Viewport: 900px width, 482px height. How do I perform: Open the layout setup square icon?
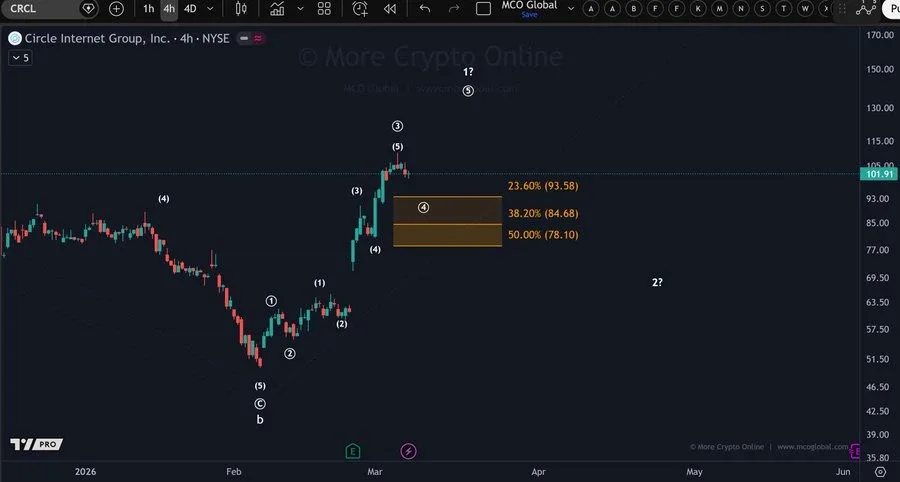[x=484, y=9]
